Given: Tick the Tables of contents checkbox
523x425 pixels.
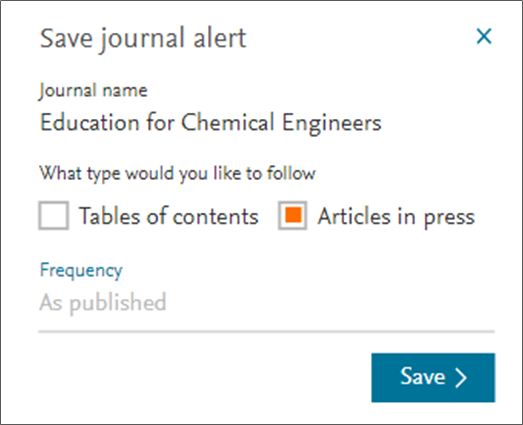Looking at the screenshot, I should click(x=54, y=216).
